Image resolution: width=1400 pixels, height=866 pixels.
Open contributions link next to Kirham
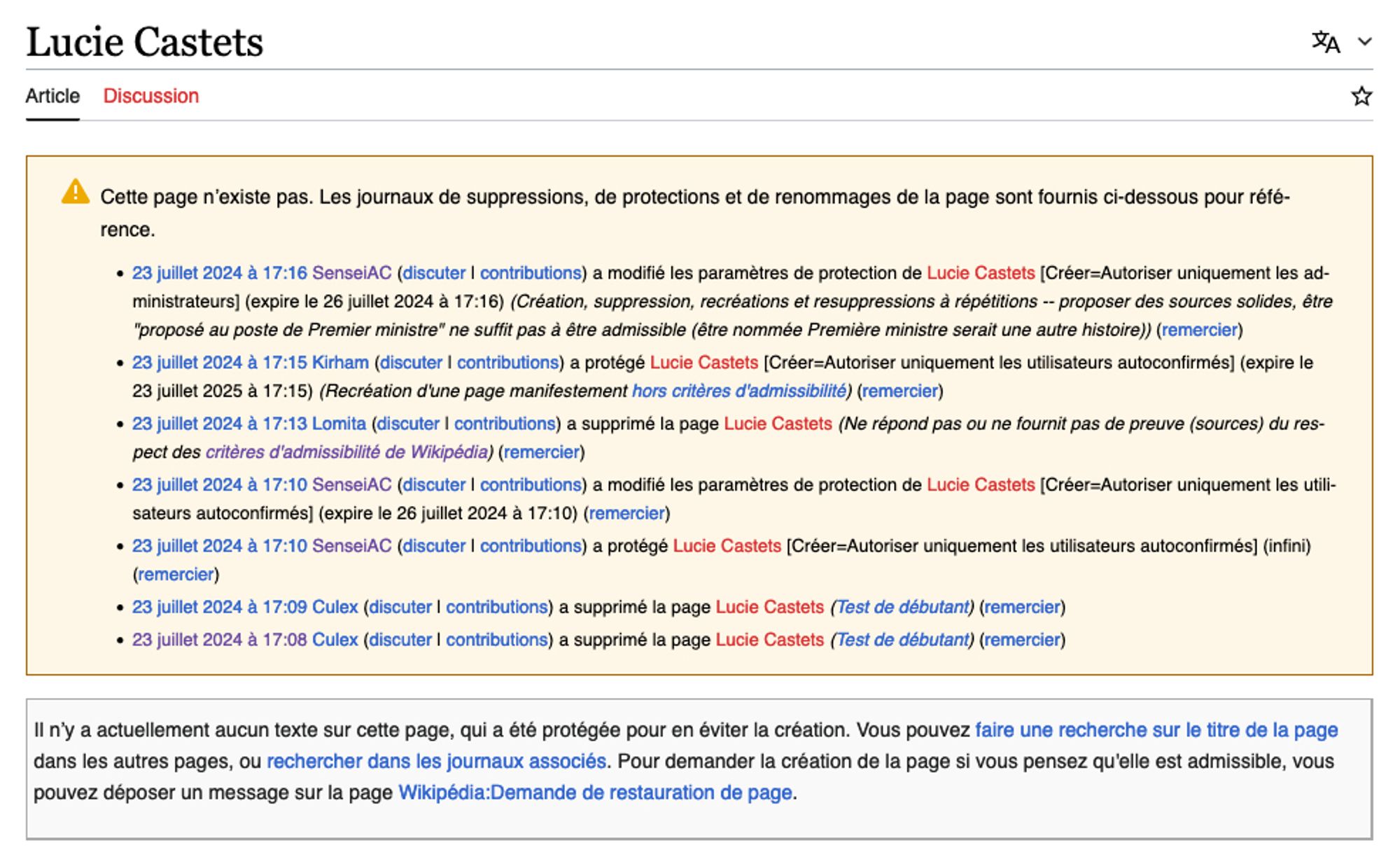(507, 363)
